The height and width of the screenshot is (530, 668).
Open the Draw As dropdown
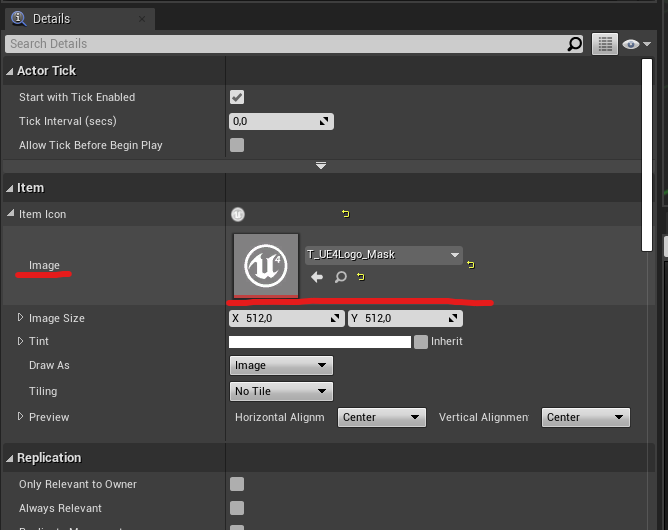[x=280, y=366]
